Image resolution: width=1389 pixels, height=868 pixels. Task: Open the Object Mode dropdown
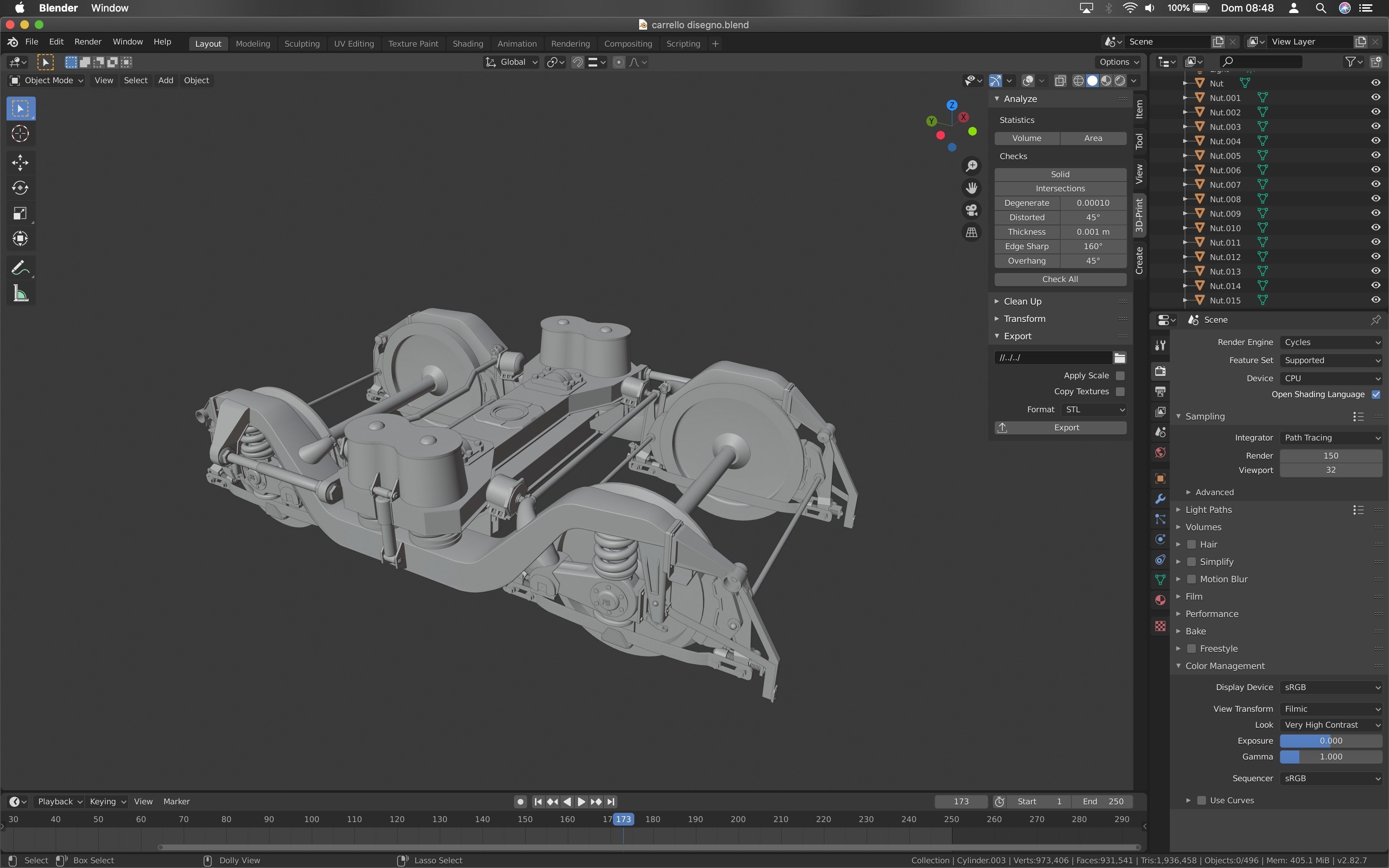[x=47, y=80]
